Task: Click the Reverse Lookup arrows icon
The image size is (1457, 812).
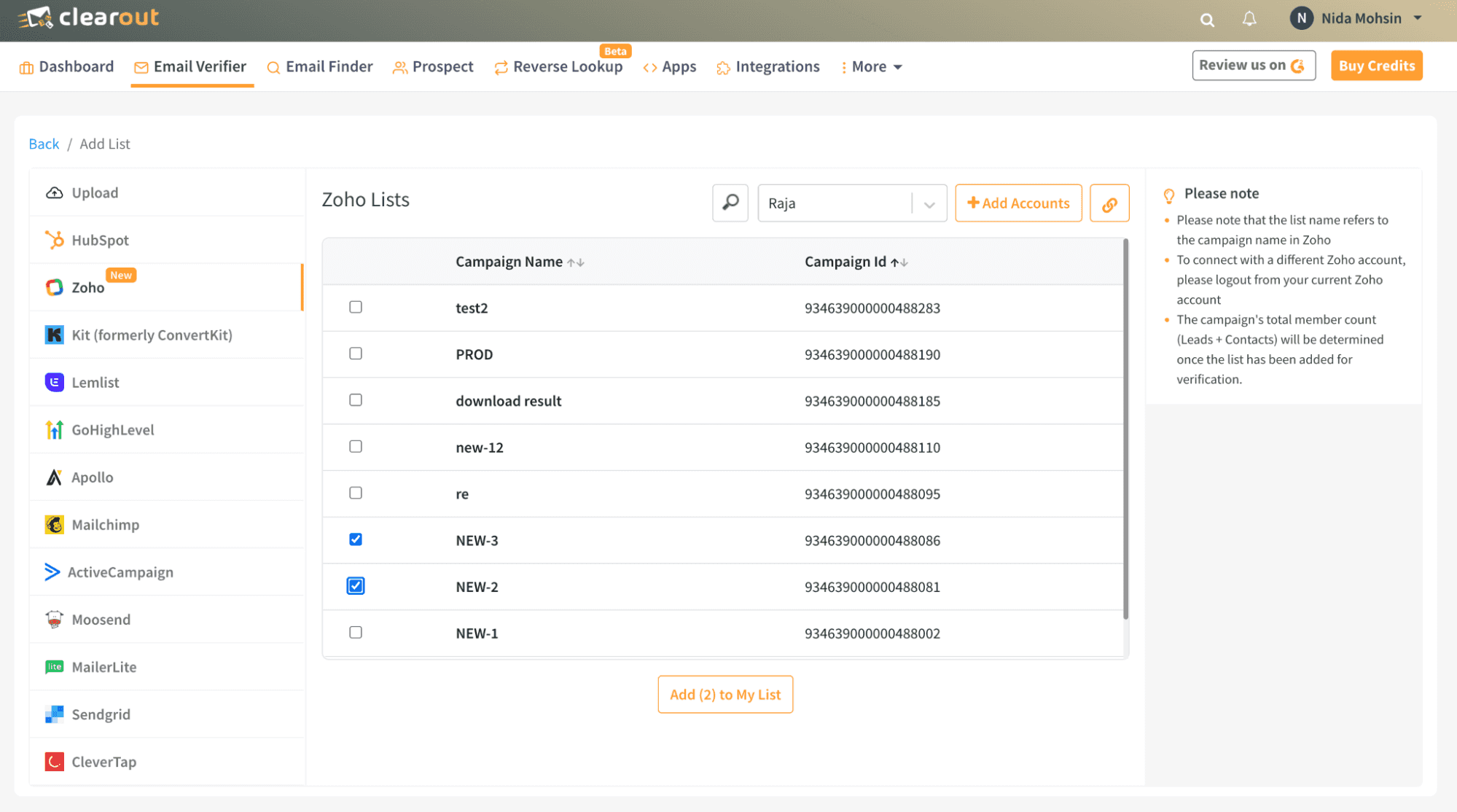Action: tap(501, 67)
